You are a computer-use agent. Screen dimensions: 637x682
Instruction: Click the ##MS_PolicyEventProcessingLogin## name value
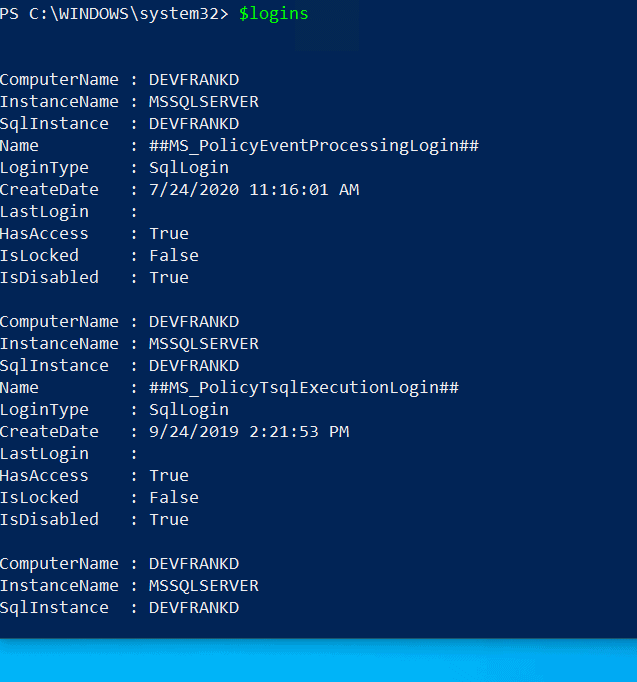[x=313, y=146]
